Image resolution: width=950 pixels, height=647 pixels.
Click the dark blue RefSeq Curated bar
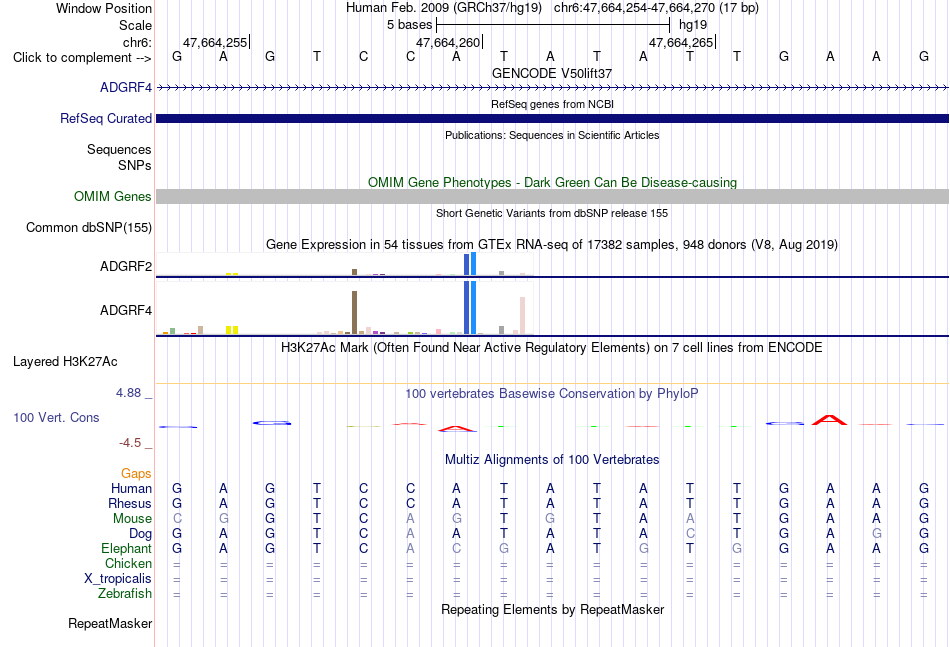552,118
